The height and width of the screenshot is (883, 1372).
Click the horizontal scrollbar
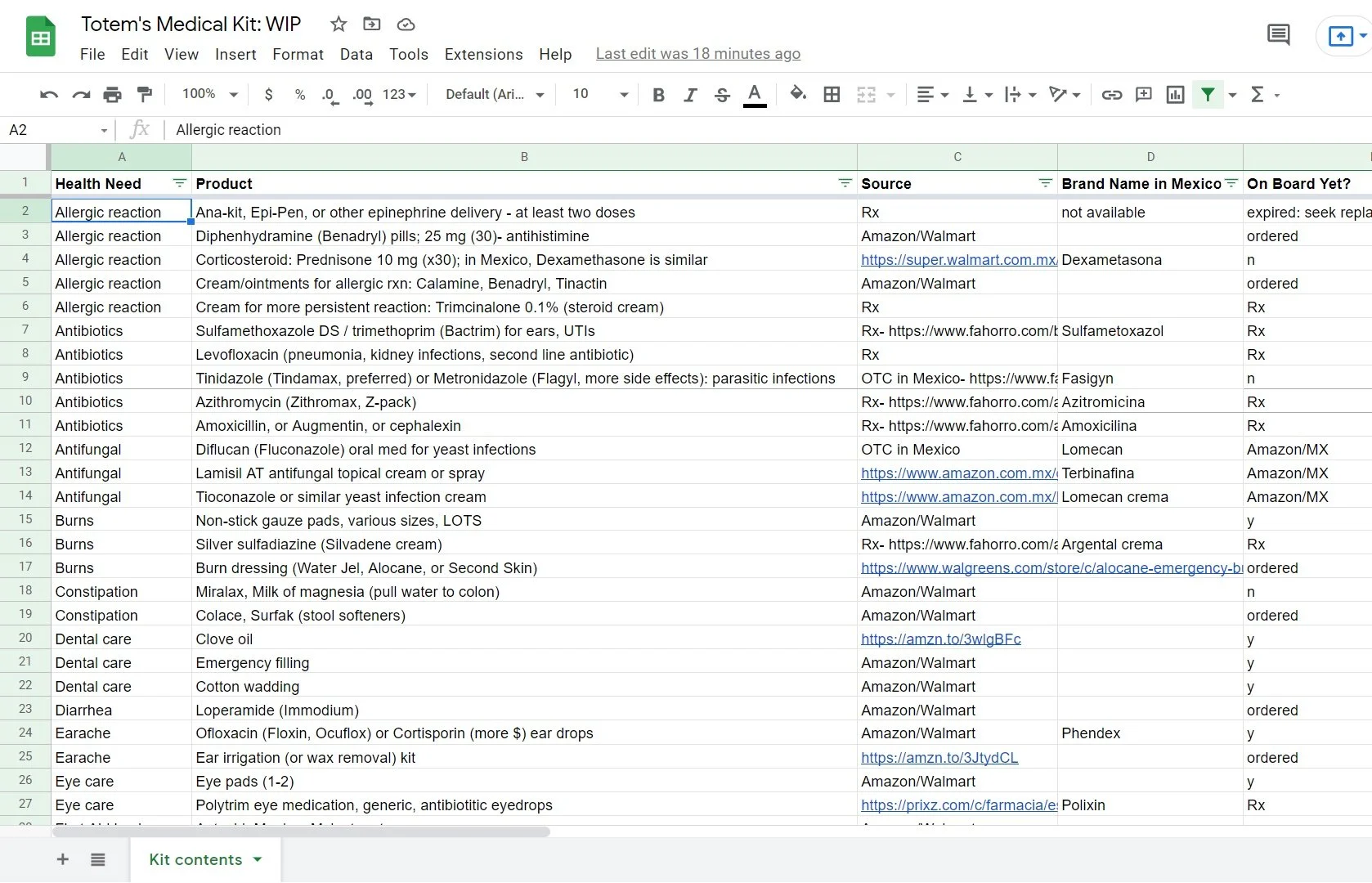pyautogui.click(x=301, y=831)
